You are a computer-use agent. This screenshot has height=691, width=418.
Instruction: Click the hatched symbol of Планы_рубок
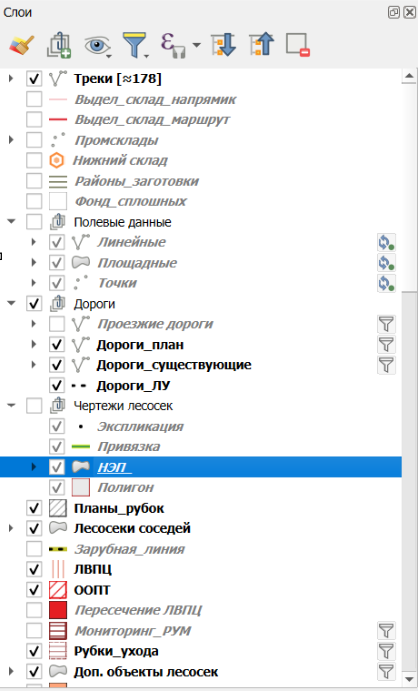tap(58, 508)
